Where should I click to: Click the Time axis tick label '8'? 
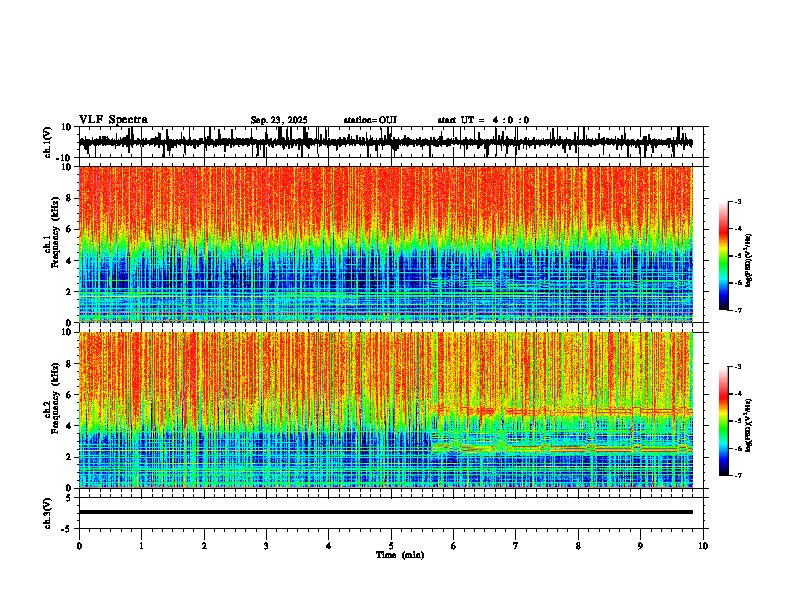[578, 546]
